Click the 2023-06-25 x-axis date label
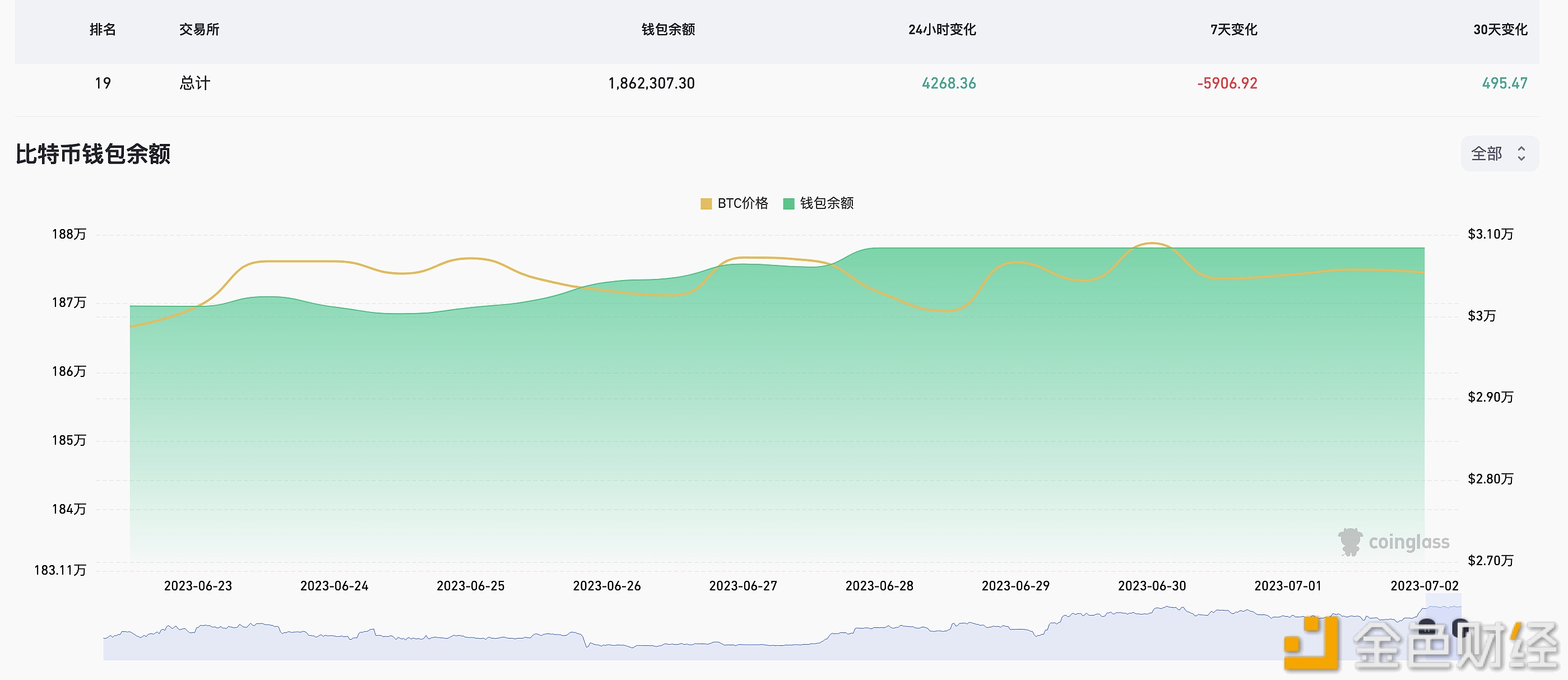1568x680 pixels. tap(471, 586)
